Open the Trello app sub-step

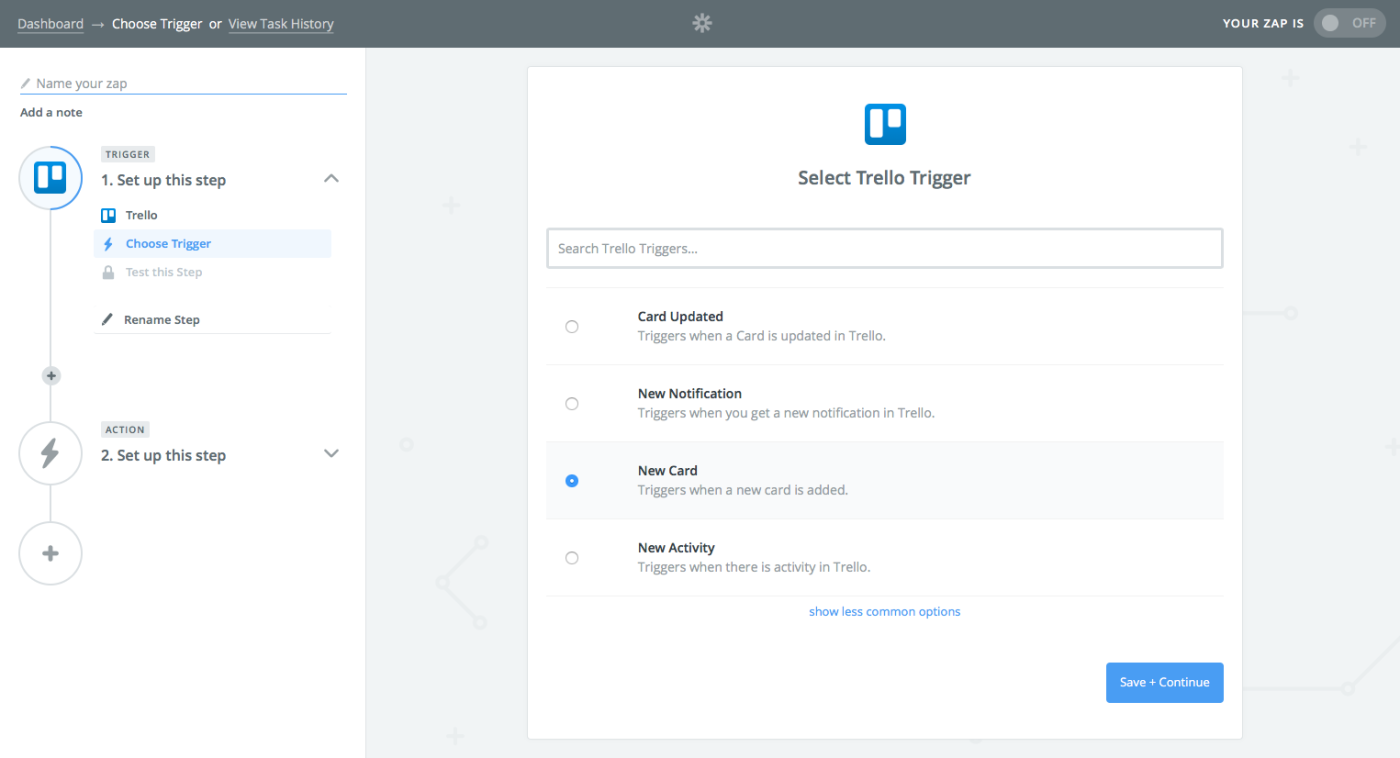click(x=212, y=215)
